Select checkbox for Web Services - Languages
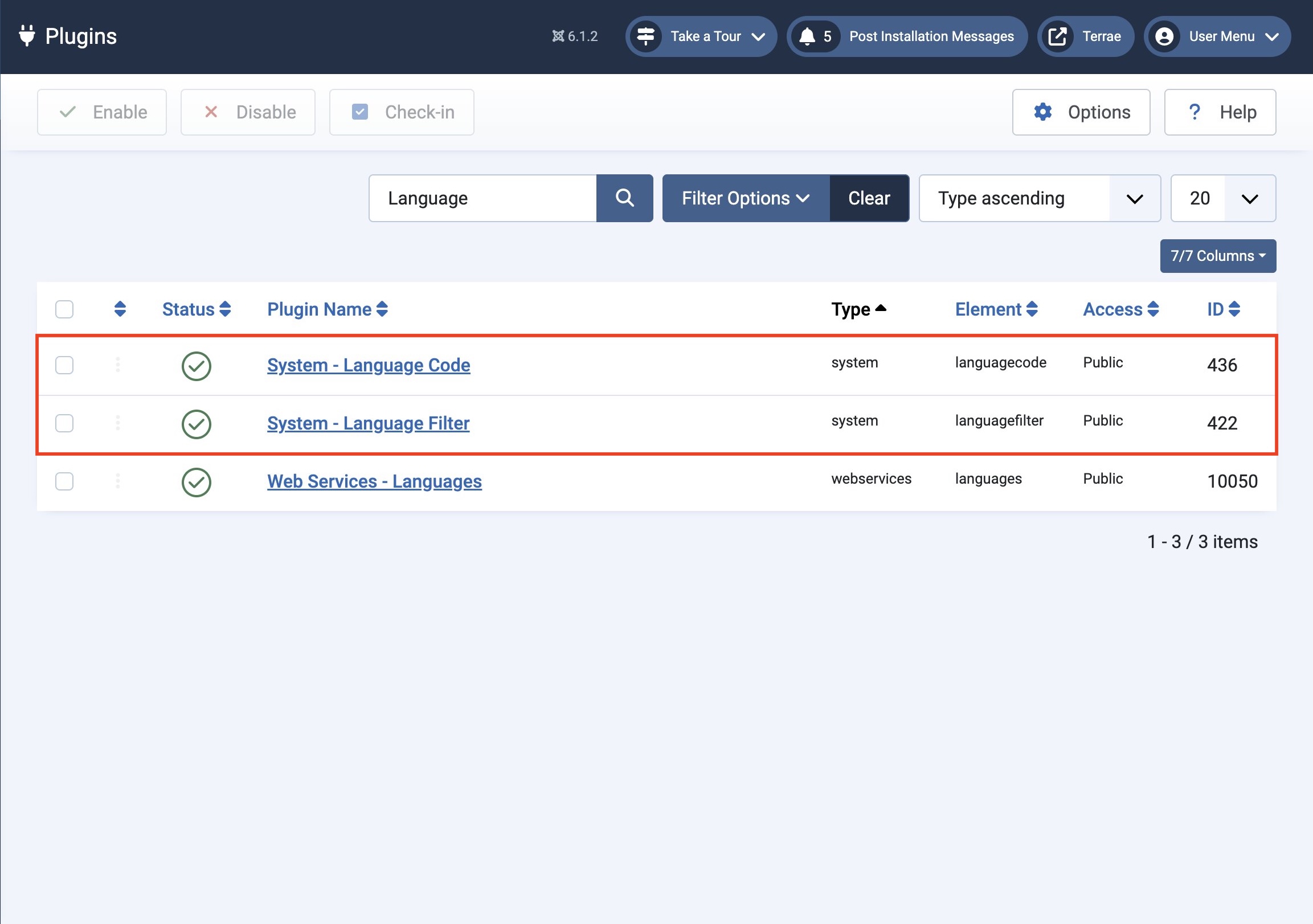 click(64, 481)
